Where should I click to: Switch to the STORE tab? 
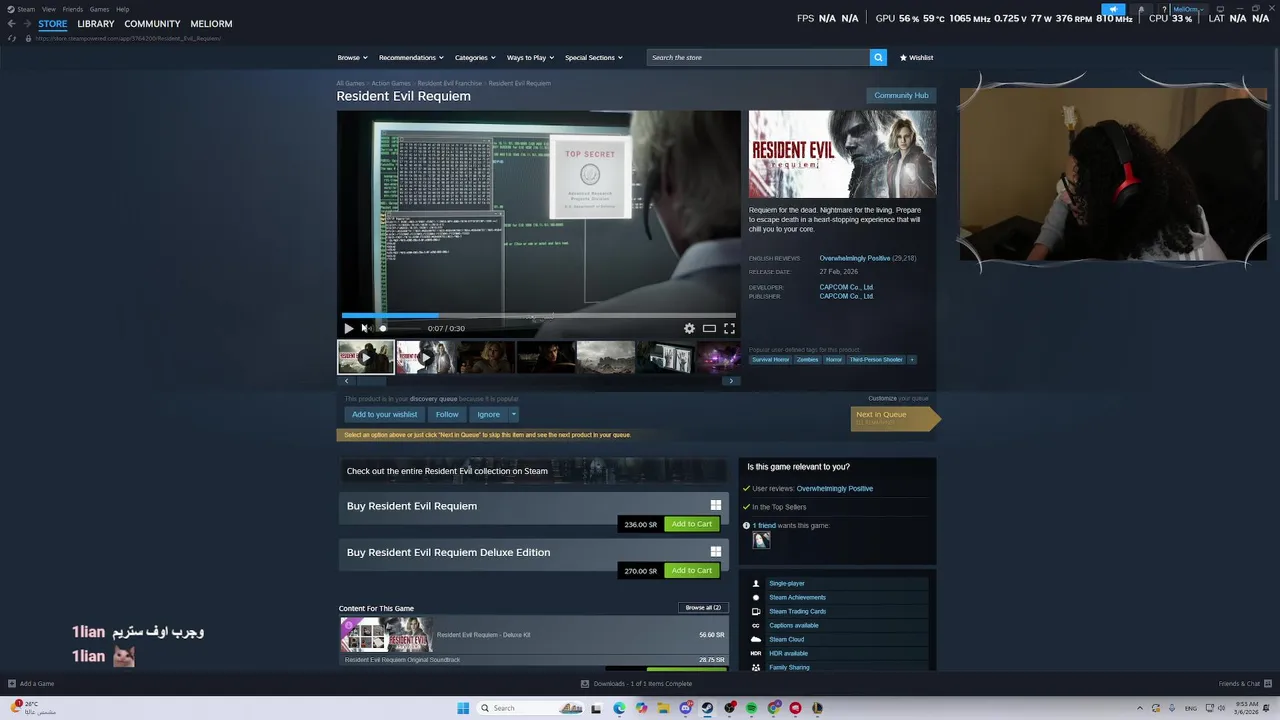pos(53,24)
